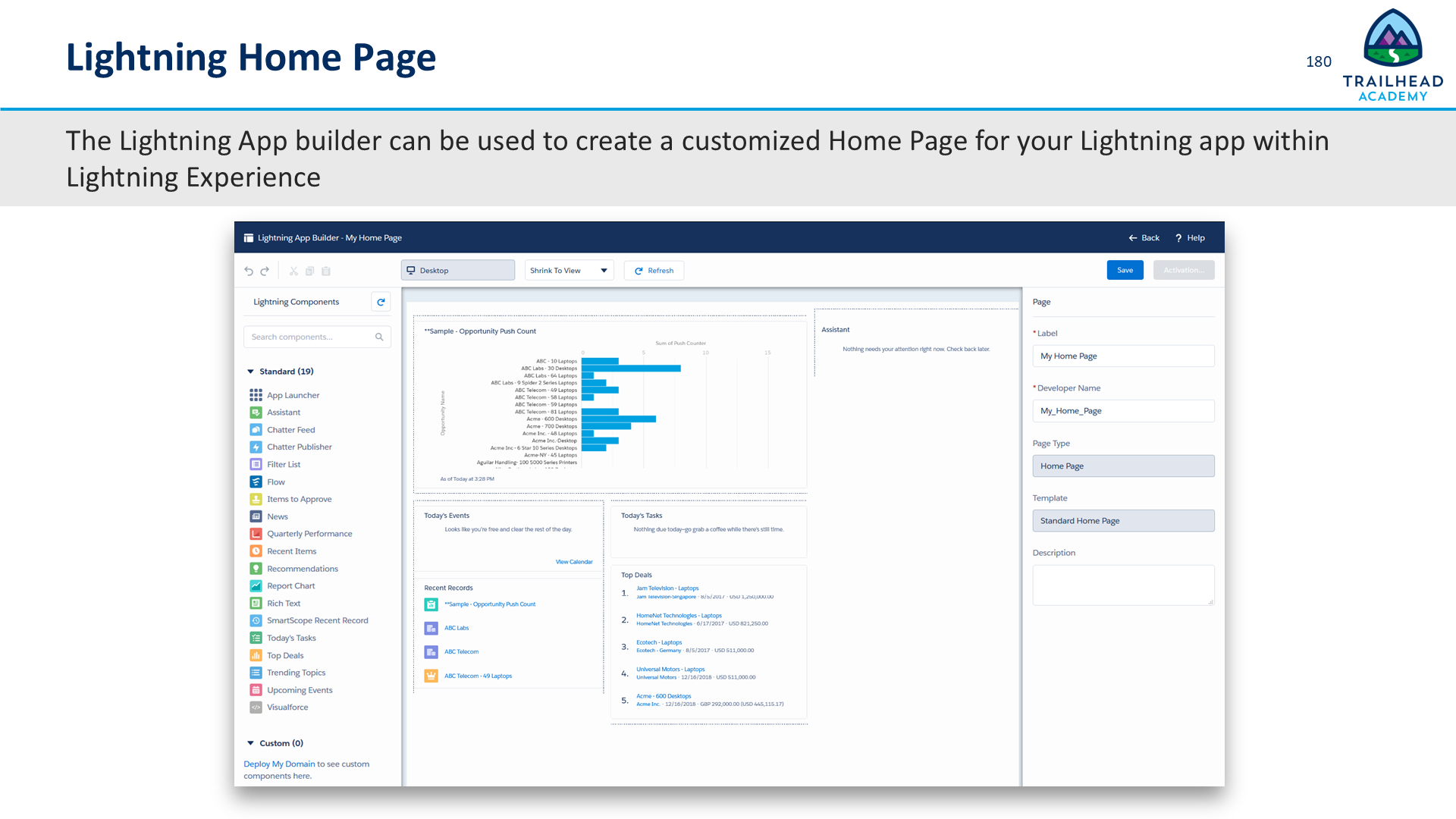Select the Trending Topics icon
The width and height of the screenshot is (1456, 819).
tap(256, 673)
